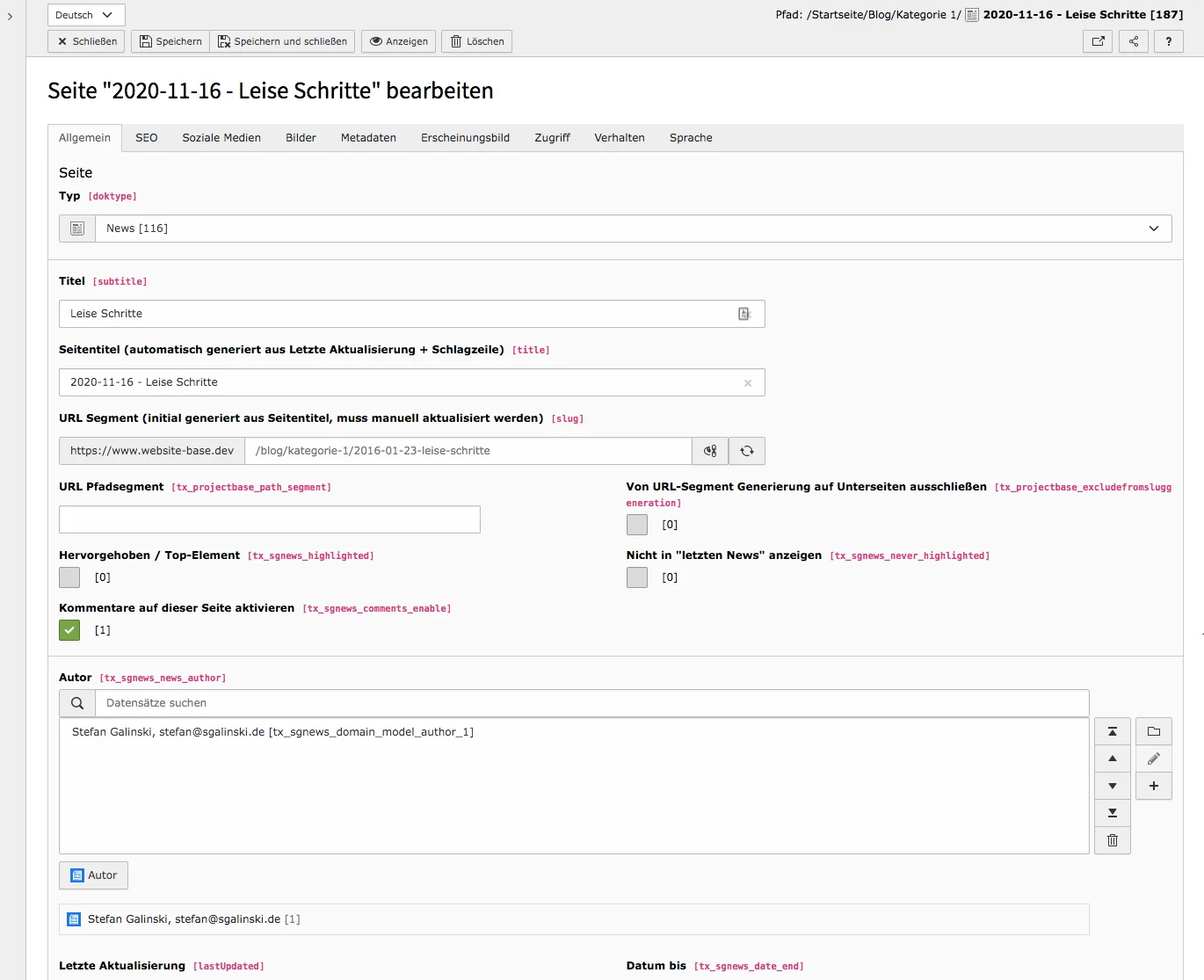Open the record in a new window icon
This screenshot has height=980, width=1204.
coord(1097,41)
